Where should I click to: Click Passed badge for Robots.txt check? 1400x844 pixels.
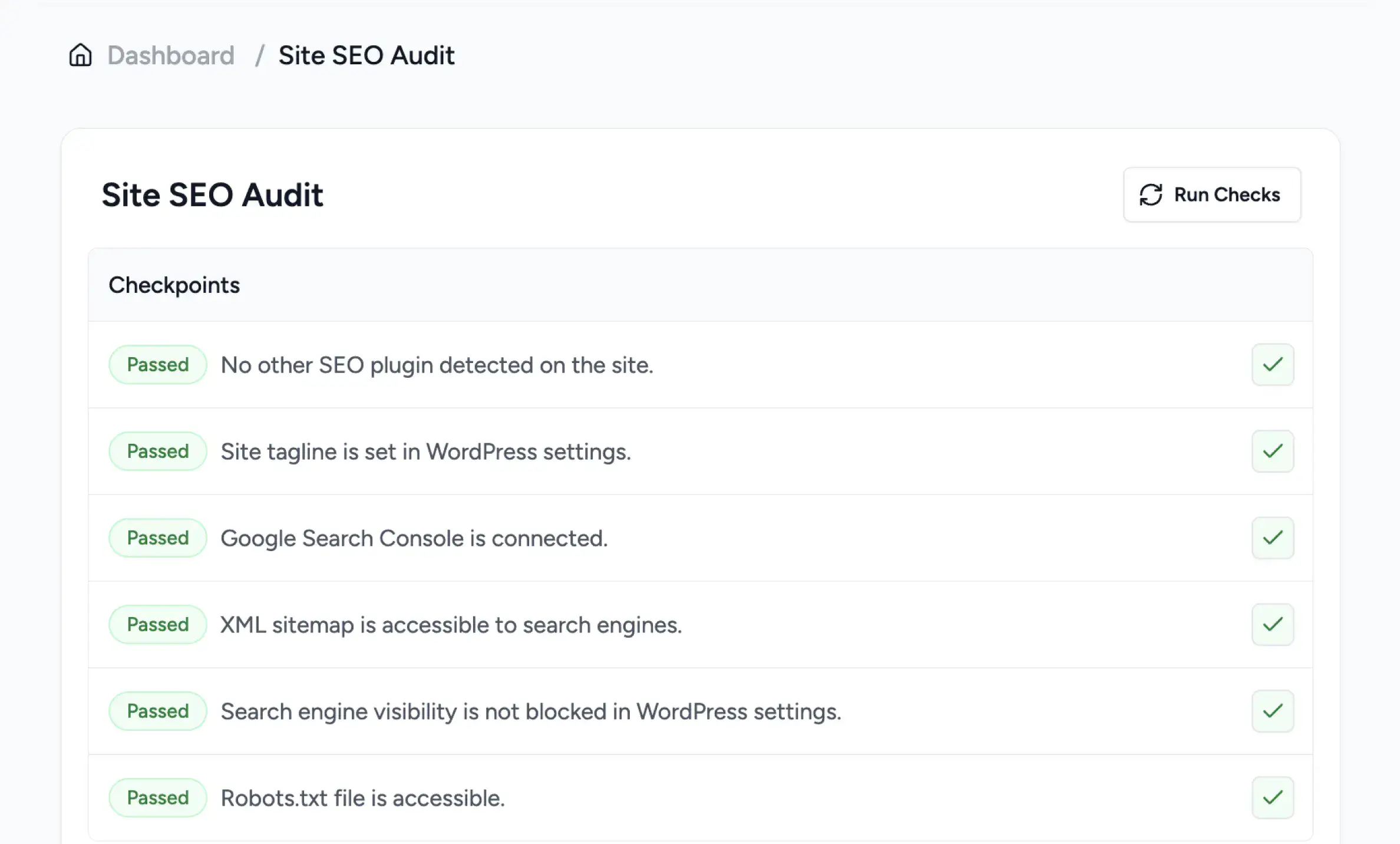pyautogui.click(x=158, y=798)
